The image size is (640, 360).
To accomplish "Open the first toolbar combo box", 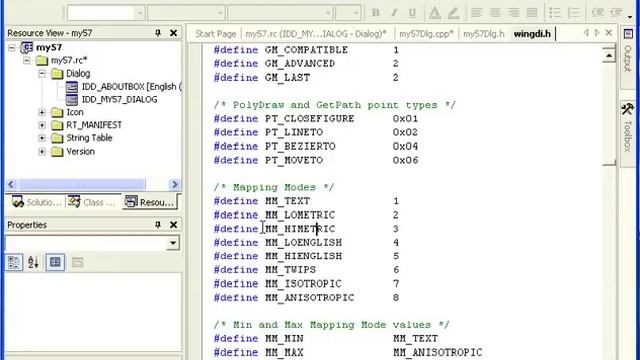I will click(140, 13).
